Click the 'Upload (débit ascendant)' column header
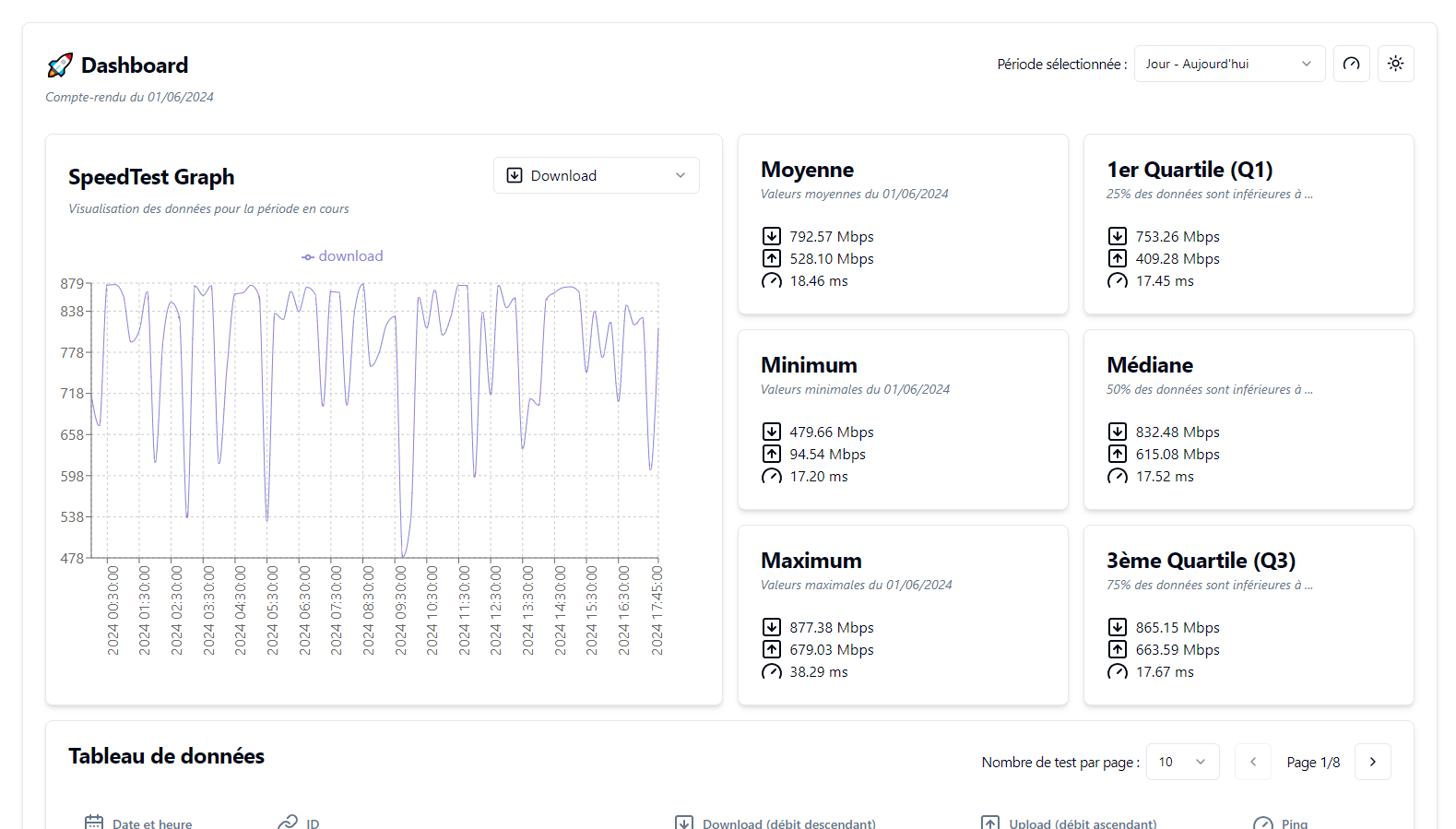Screen dimensions: 1456x829 pyautogui.click(x=1083, y=823)
